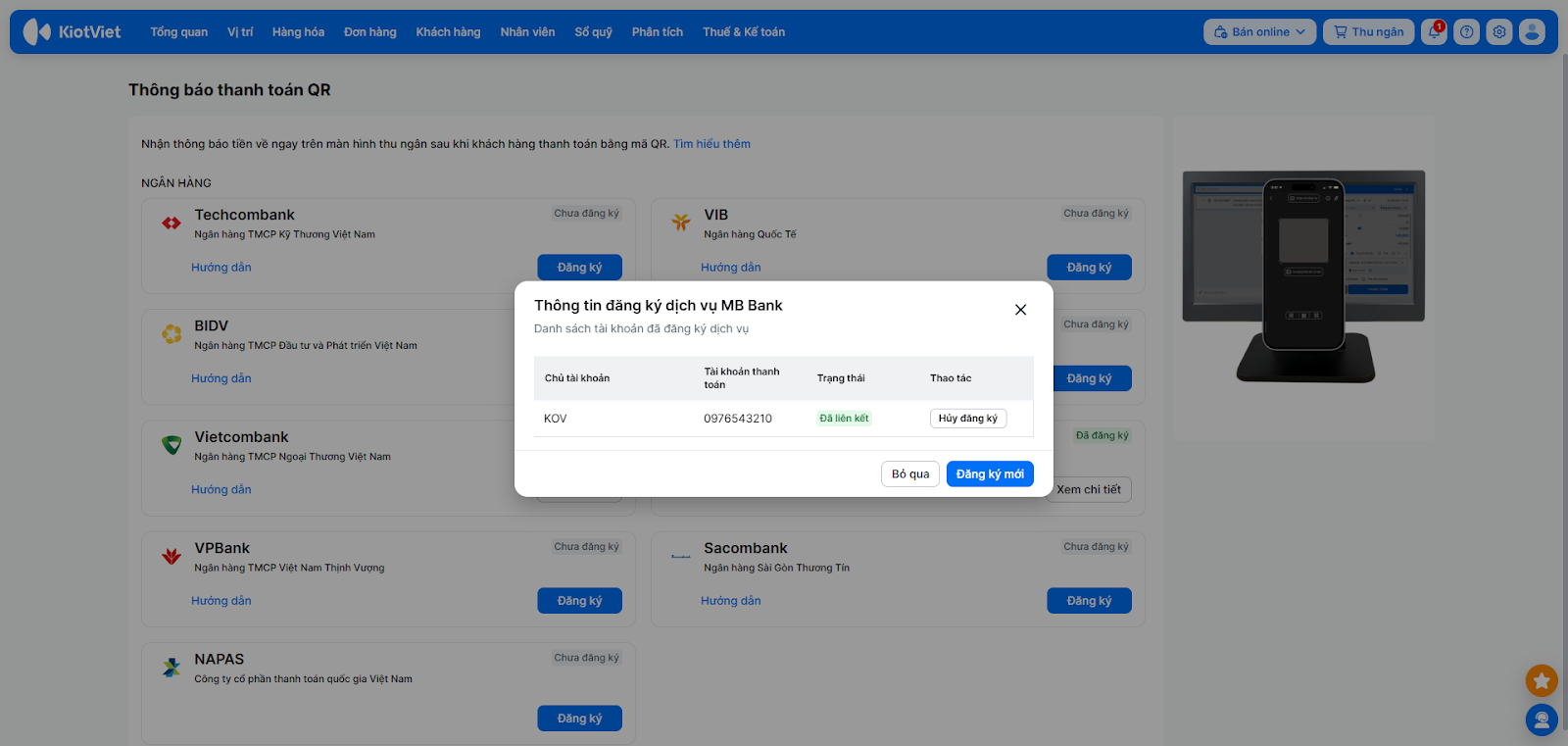Select the Phân tích menu item

tap(657, 32)
